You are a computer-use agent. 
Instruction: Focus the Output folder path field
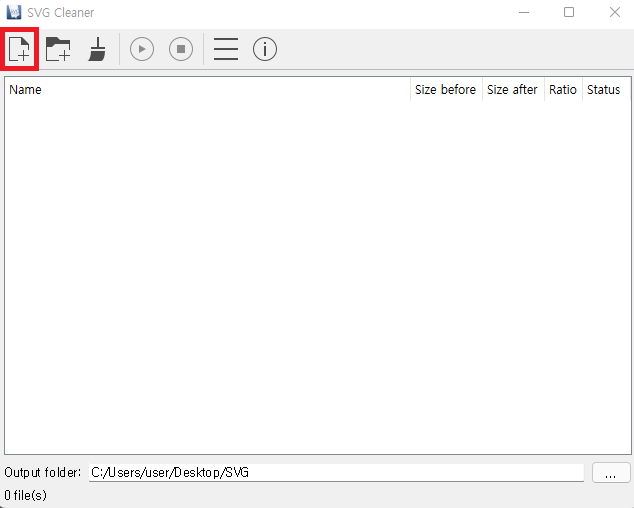coord(336,472)
